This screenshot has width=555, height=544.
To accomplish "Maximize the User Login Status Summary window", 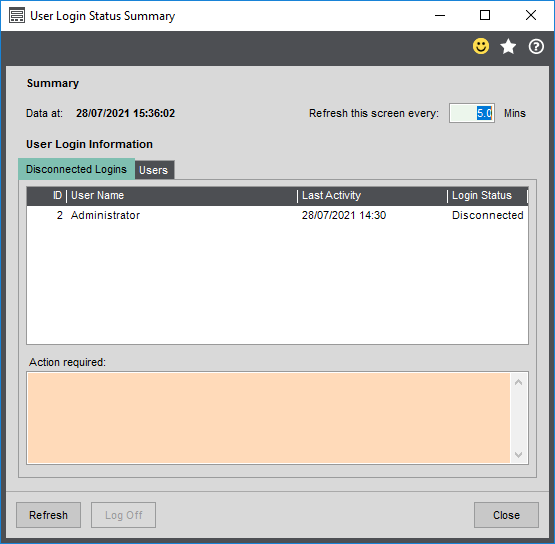I will [x=485, y=15].
